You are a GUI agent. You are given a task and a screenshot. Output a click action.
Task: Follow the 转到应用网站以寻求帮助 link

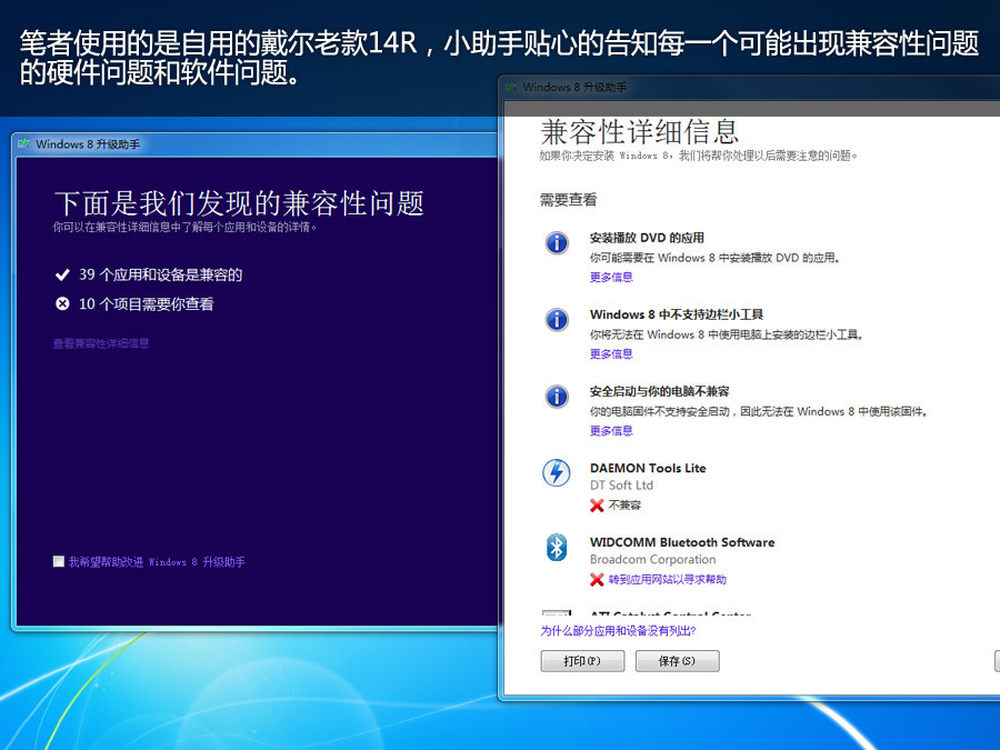667,579
